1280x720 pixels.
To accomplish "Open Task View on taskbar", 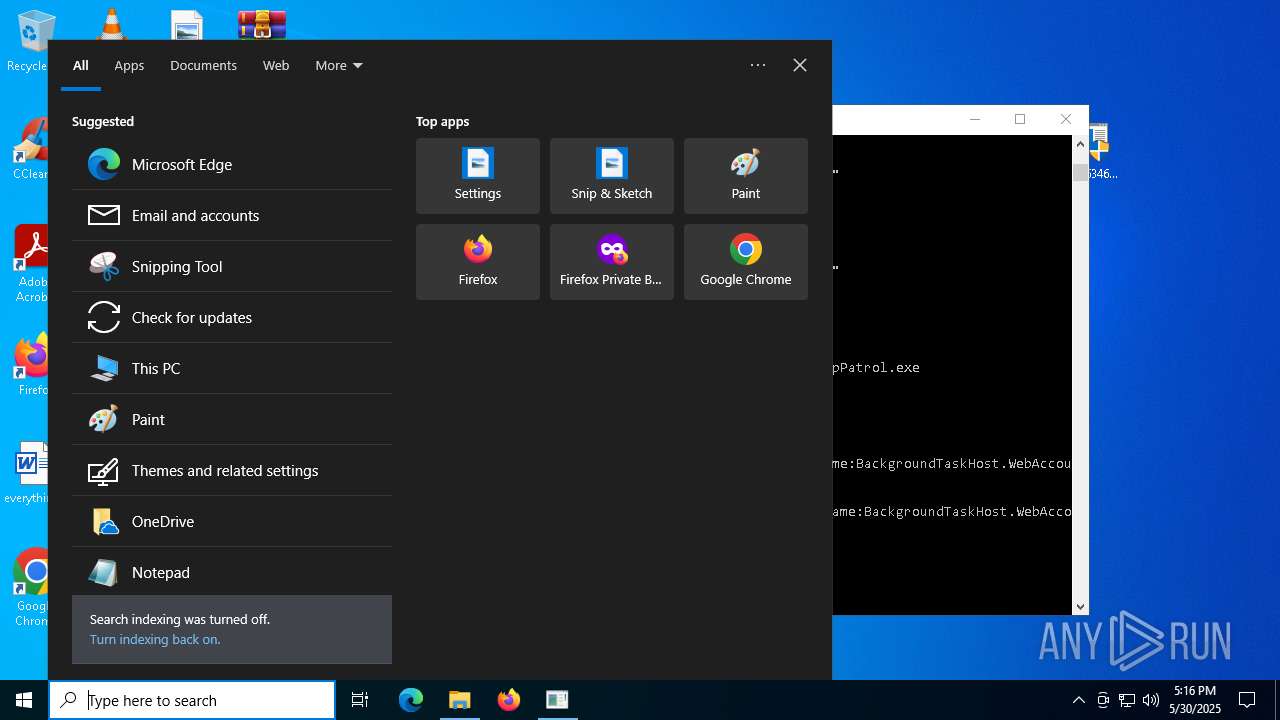I will tap(360, 700).
